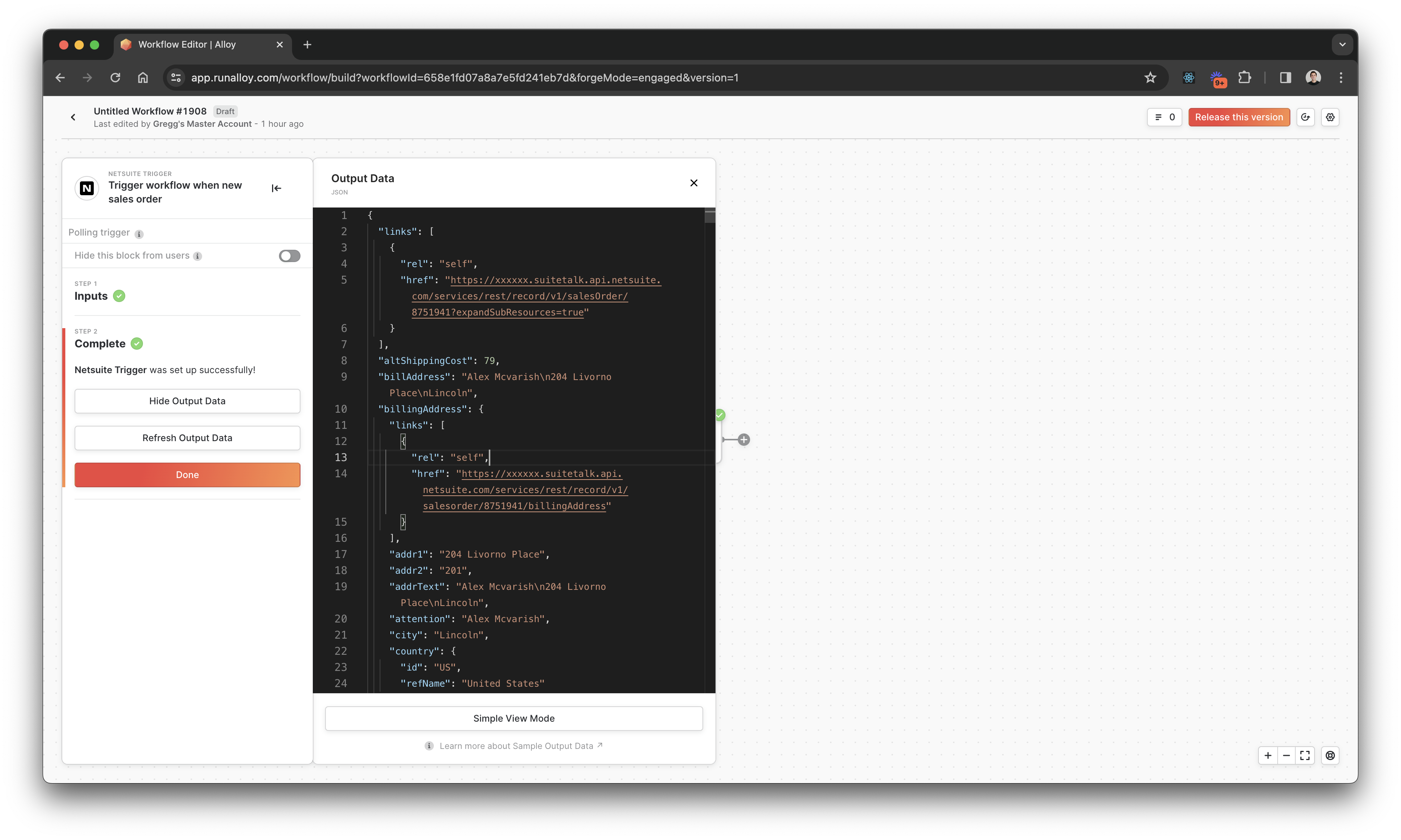Add a new block with plus node
Screen dimensions: 1401x840
pyautogui.click(x=744, y=439)
